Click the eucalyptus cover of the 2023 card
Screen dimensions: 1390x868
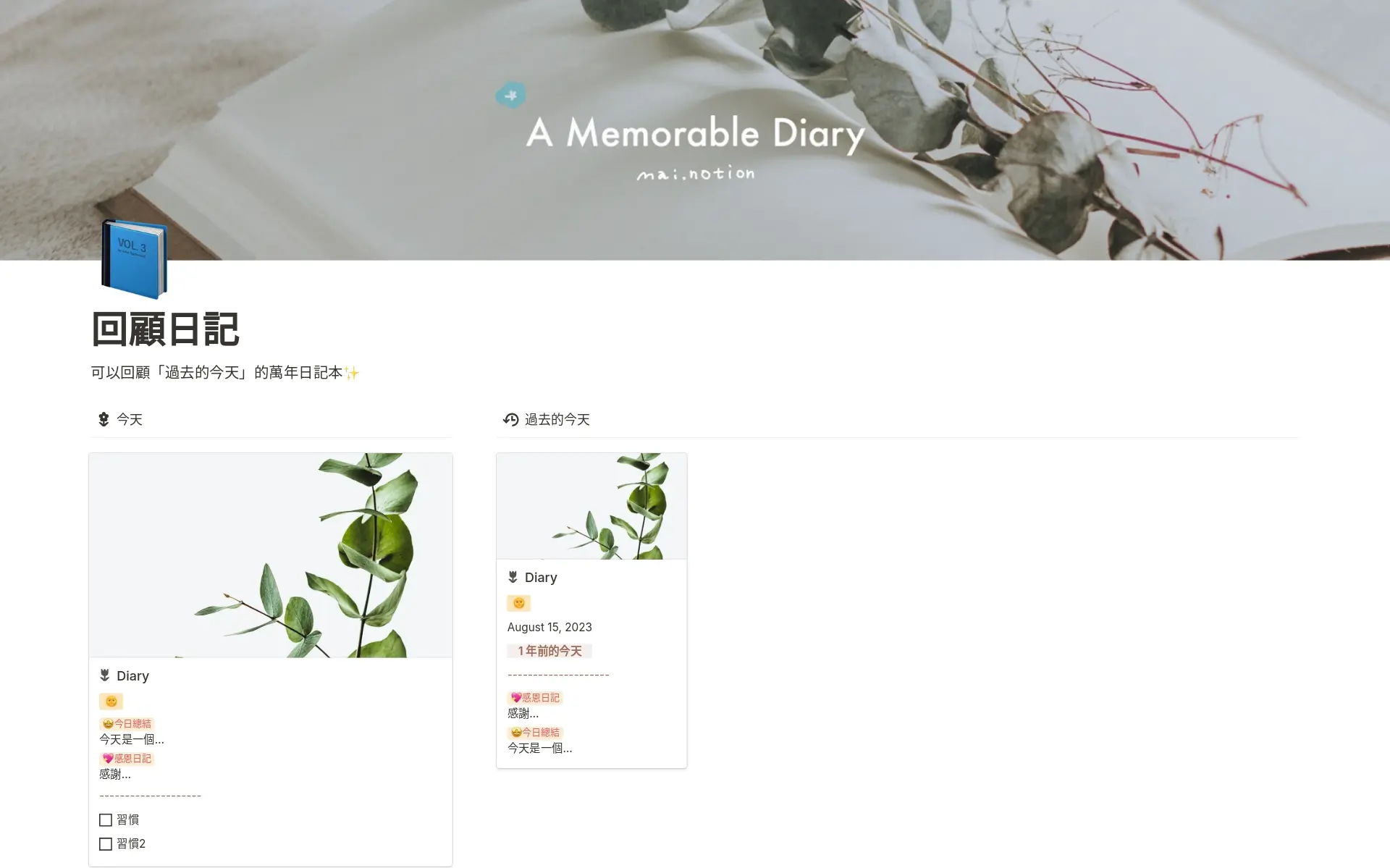[591, 506]
